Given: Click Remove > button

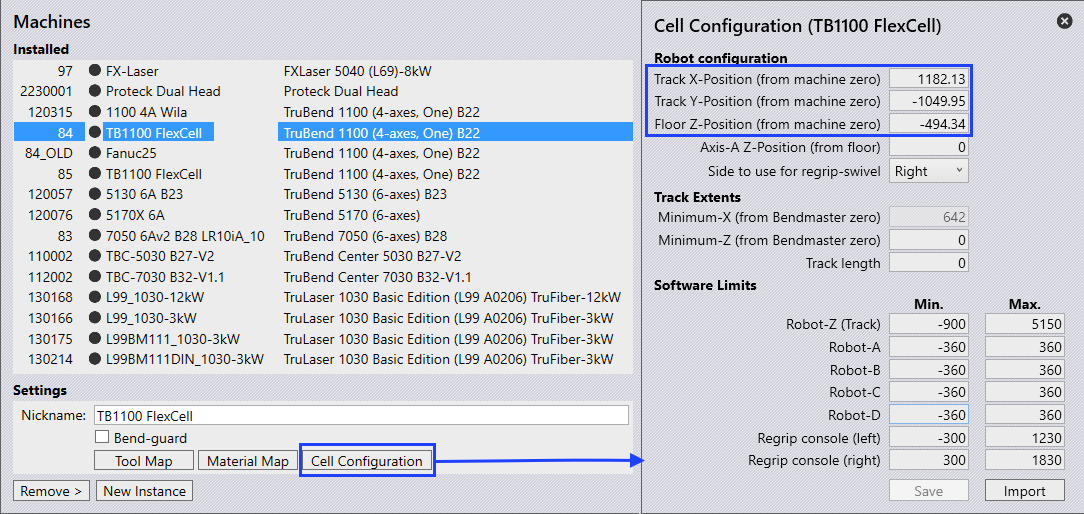Looking at the screenshot, I should tap(52, 491).
